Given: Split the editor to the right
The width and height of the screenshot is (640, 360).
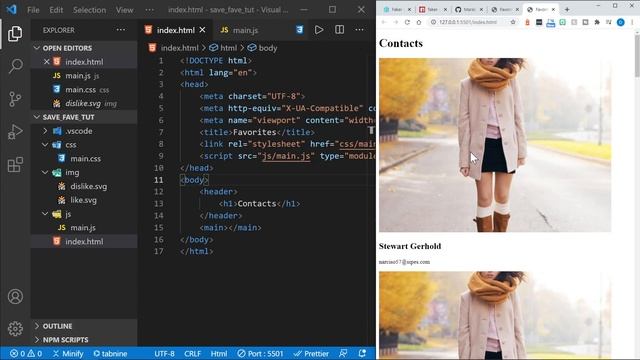Looking at the screenshot, I should pos(339,30).
